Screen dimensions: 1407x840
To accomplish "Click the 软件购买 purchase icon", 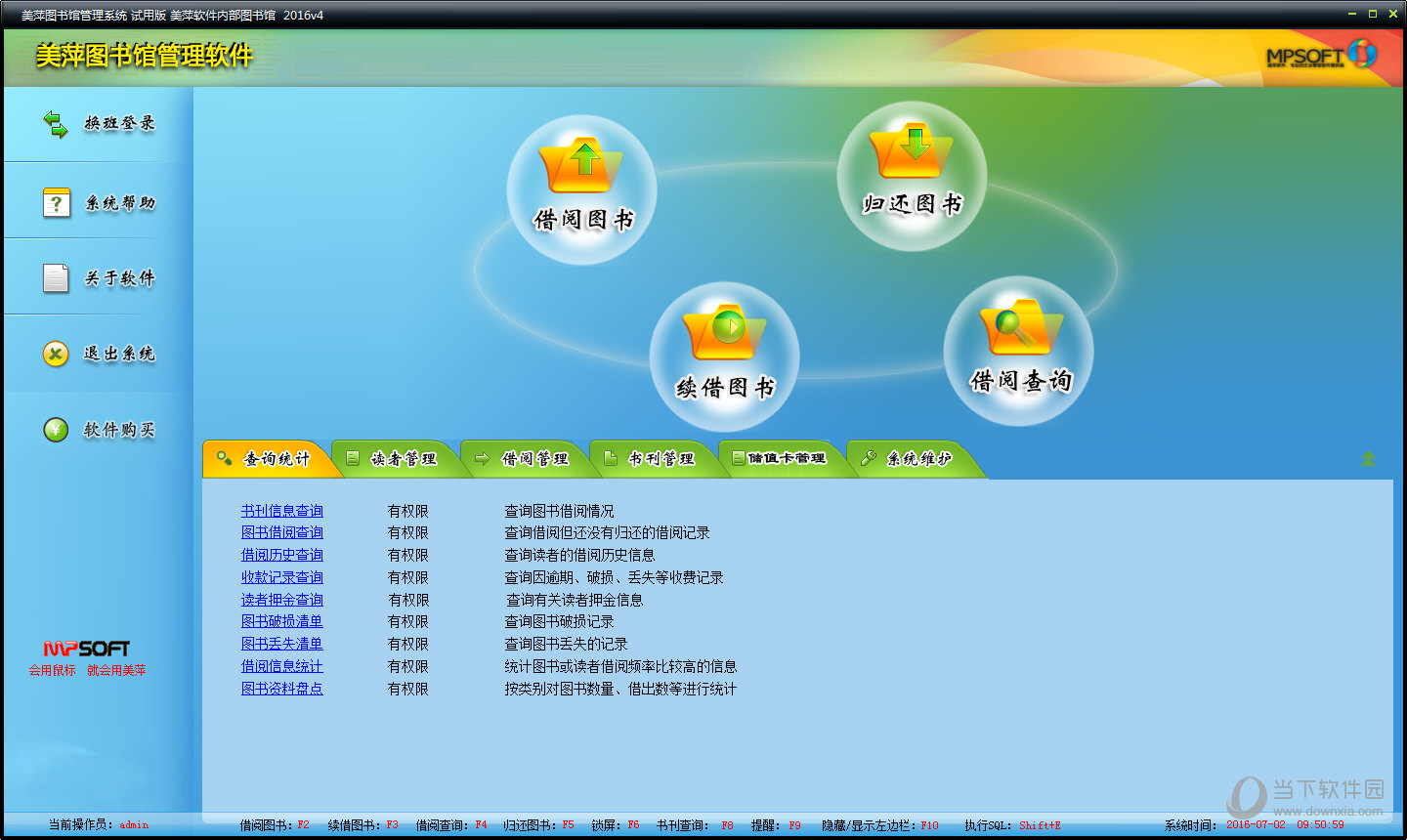I will click(56, 430).
